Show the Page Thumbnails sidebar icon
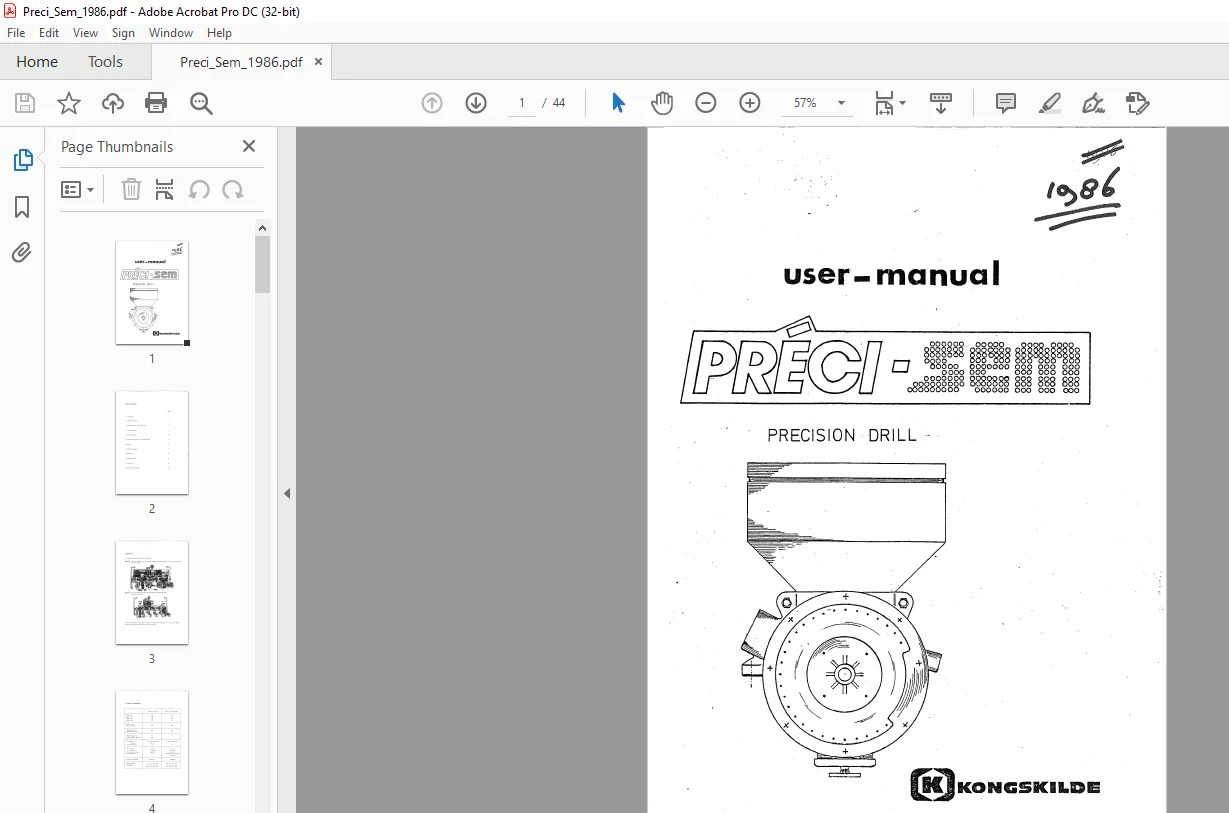1229x813 pixels. [x=22, y=160]
